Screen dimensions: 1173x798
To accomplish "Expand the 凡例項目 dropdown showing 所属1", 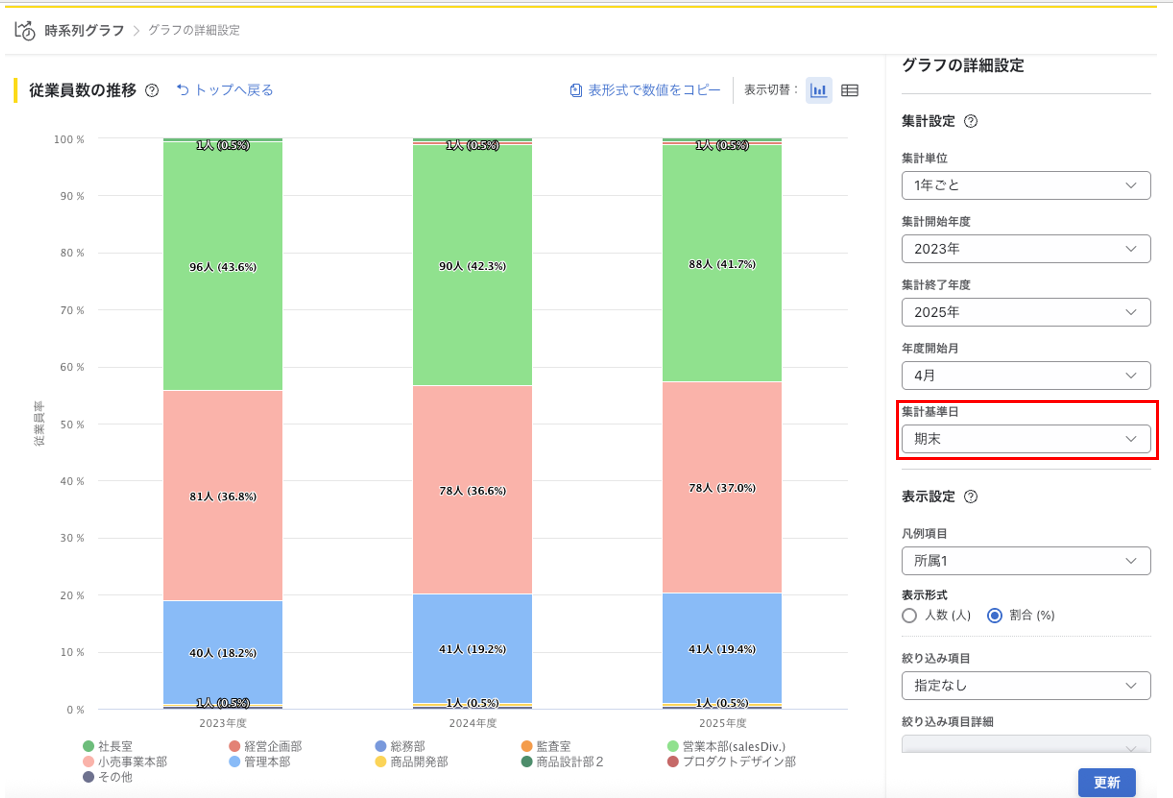I will click(1026, 561).
